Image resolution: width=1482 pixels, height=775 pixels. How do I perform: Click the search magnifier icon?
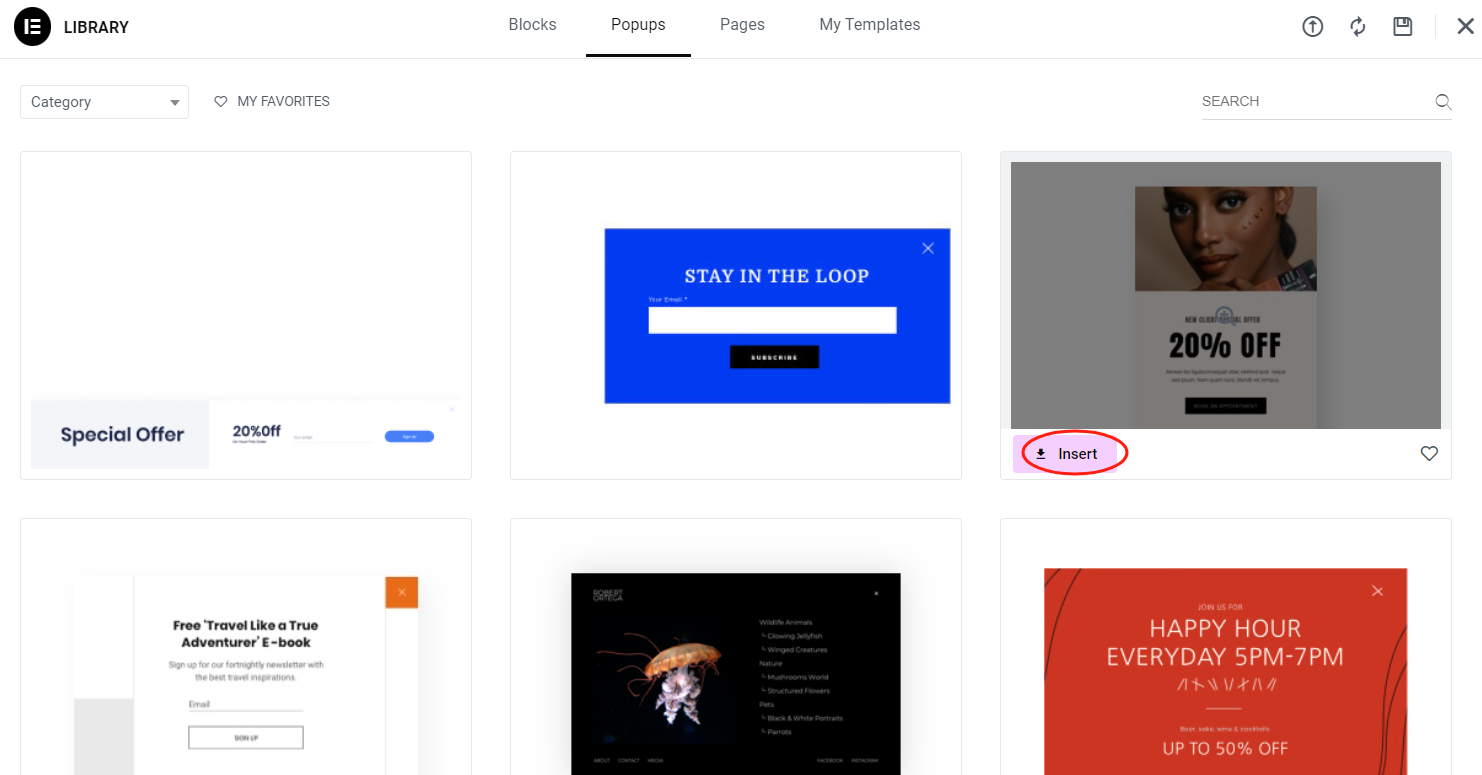1442,101
